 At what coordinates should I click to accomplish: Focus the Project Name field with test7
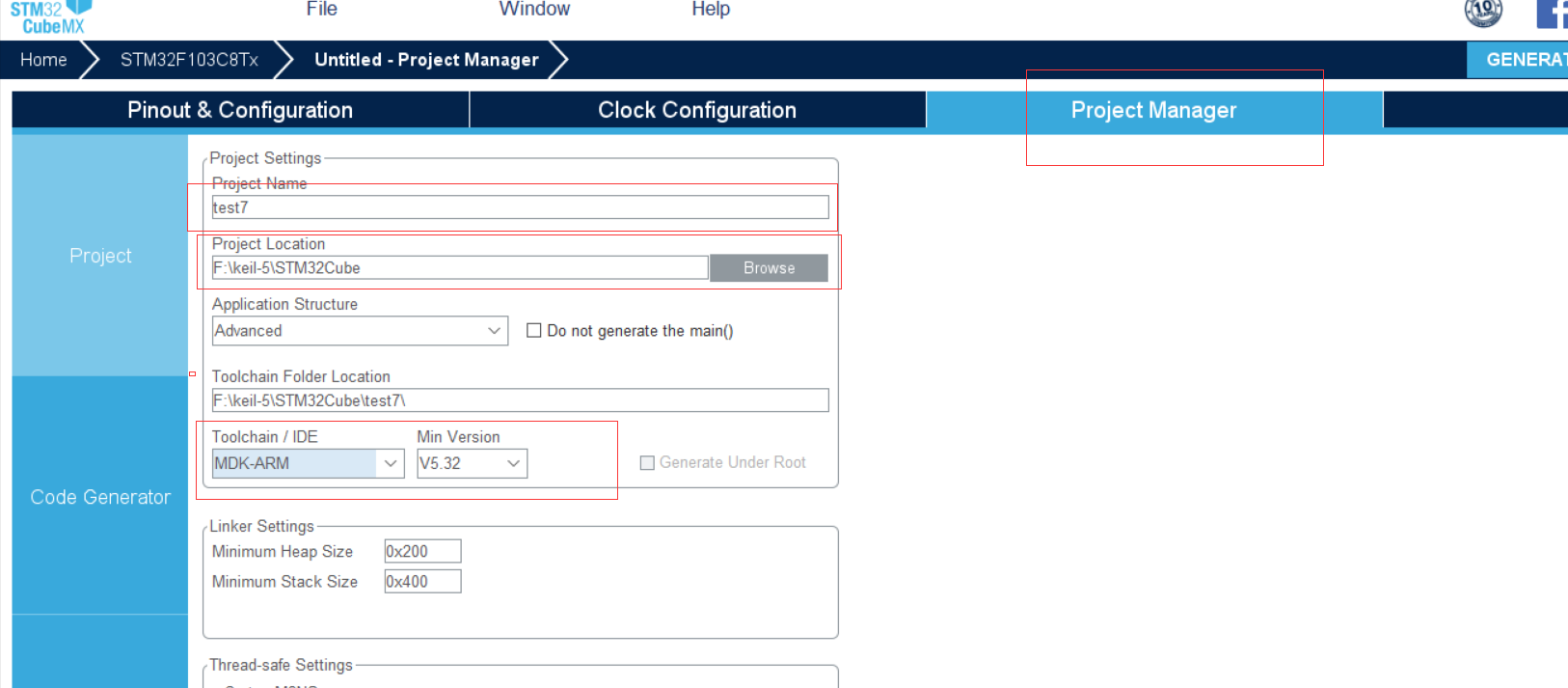521,207
